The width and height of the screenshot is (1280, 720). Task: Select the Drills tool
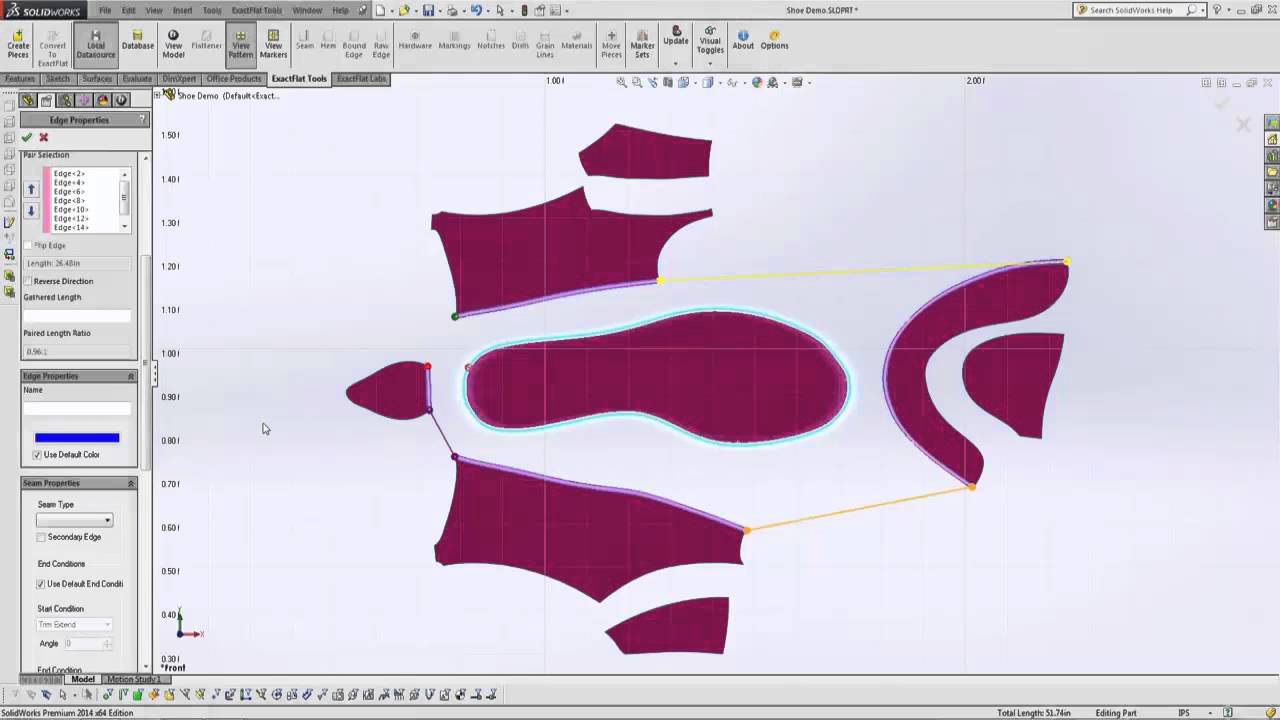[x=520, y=40]
